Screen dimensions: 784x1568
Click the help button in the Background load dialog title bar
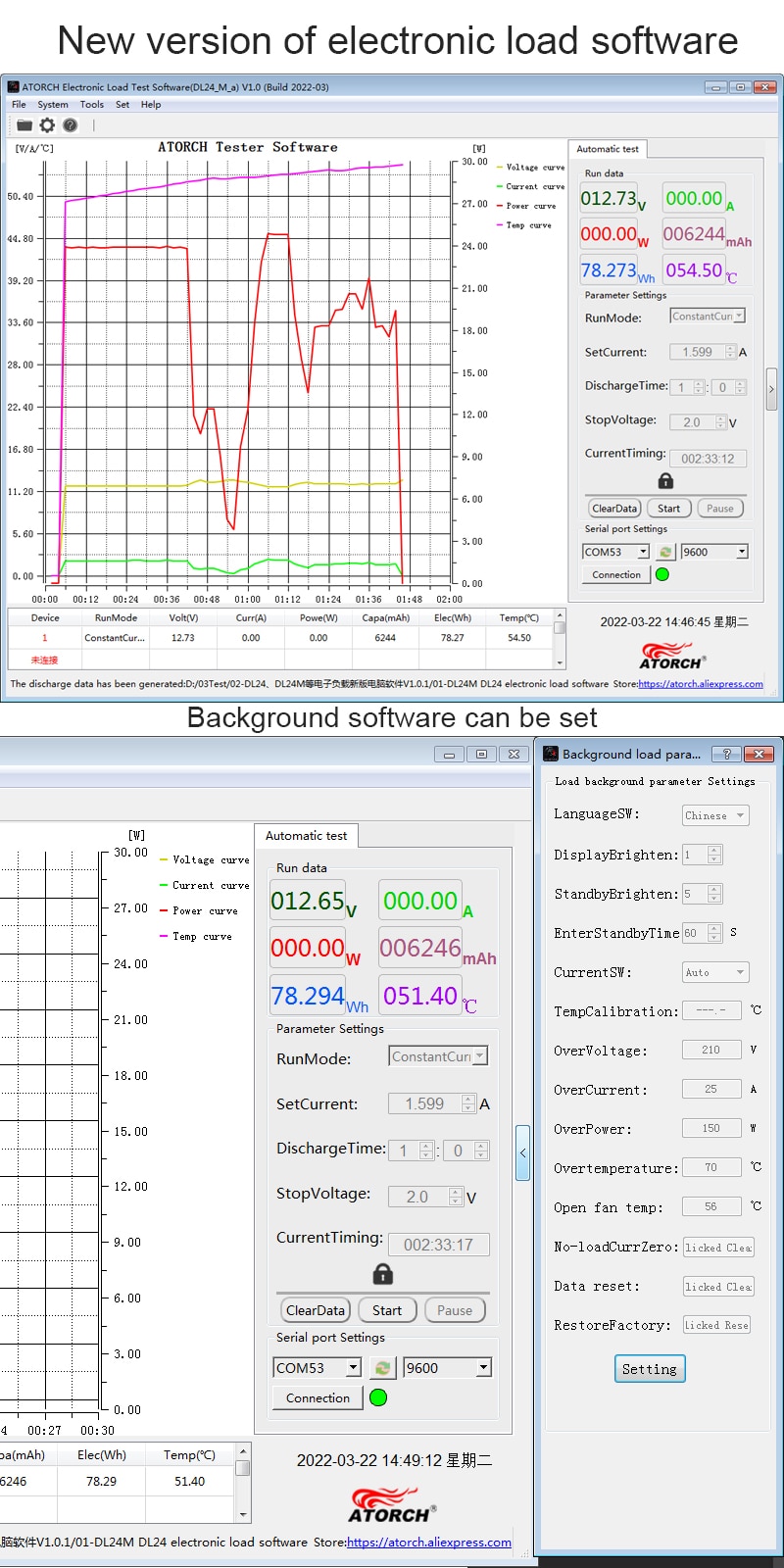[x=725, y=754]
